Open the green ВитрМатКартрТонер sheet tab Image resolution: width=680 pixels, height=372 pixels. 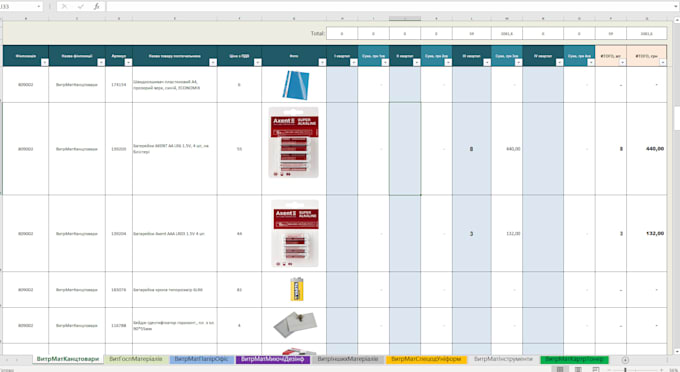[574, 359]
